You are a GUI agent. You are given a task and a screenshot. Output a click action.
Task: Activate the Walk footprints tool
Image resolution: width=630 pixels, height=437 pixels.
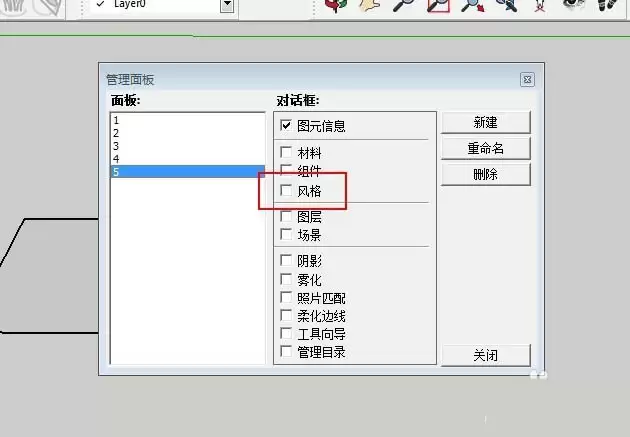[x=607, y=5]
